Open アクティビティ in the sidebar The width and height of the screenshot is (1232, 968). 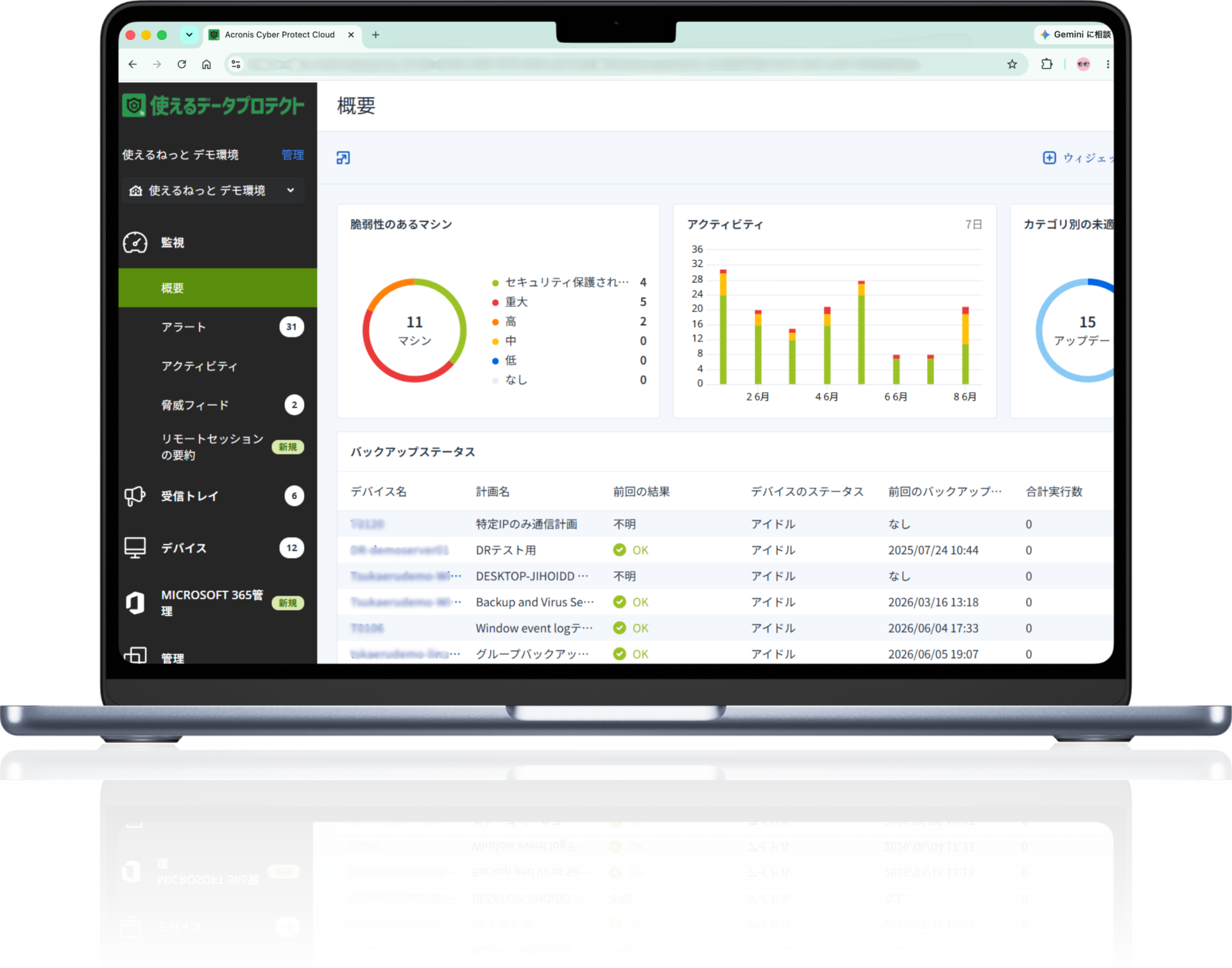point(200,366)
